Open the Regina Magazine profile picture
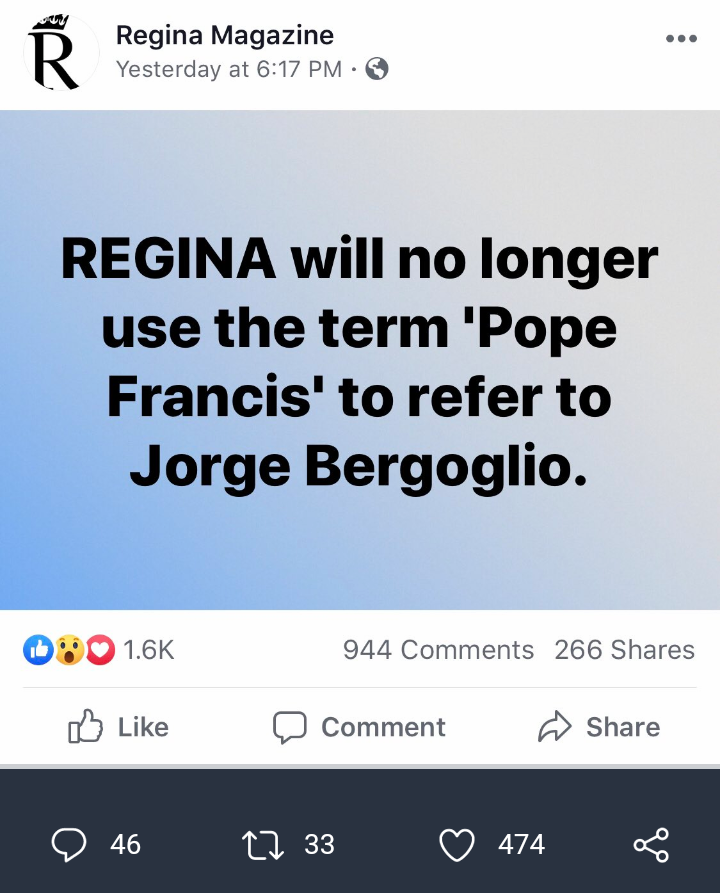Viewport: 720px width, 893px height. coord(61,52)
